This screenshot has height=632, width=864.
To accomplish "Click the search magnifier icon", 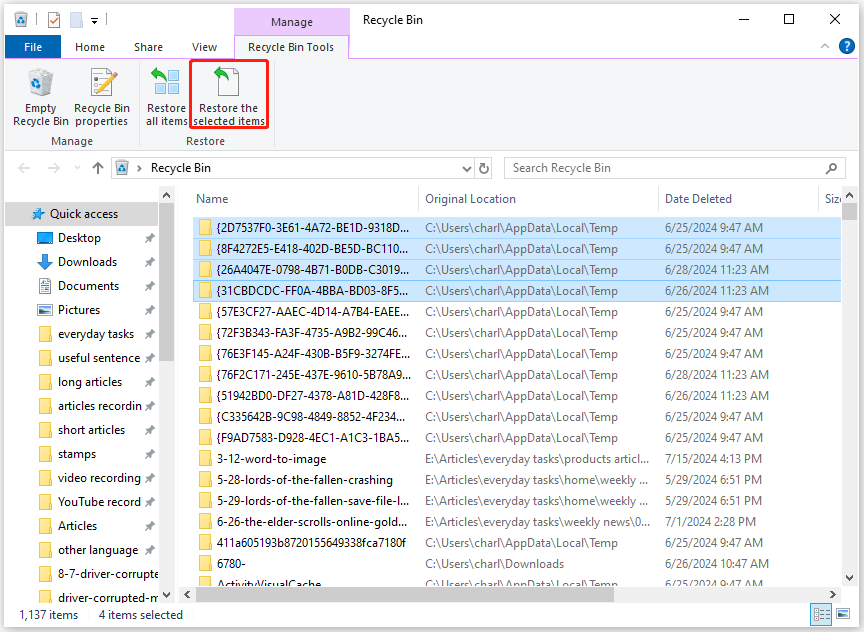I will pos(831,168).
